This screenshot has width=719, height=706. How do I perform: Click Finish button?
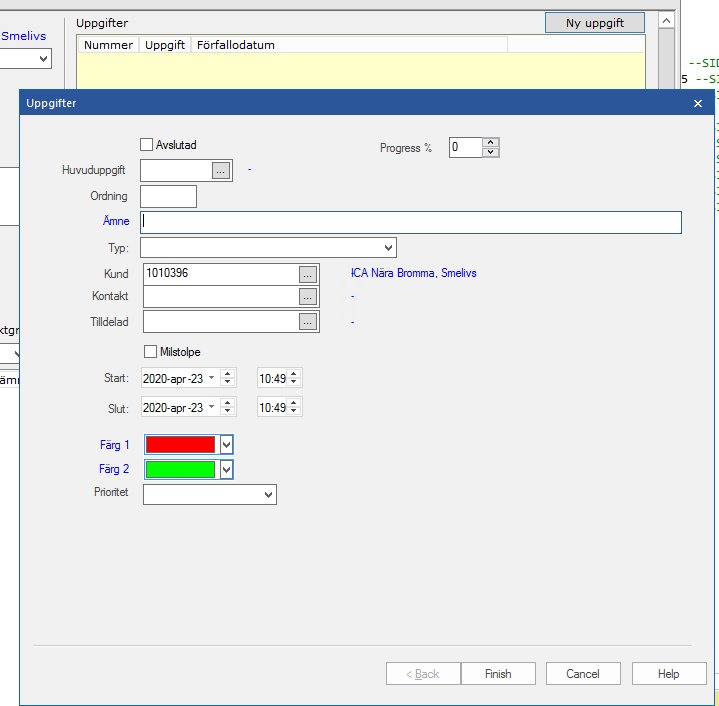pyautogui.click(x=498, y=673)
